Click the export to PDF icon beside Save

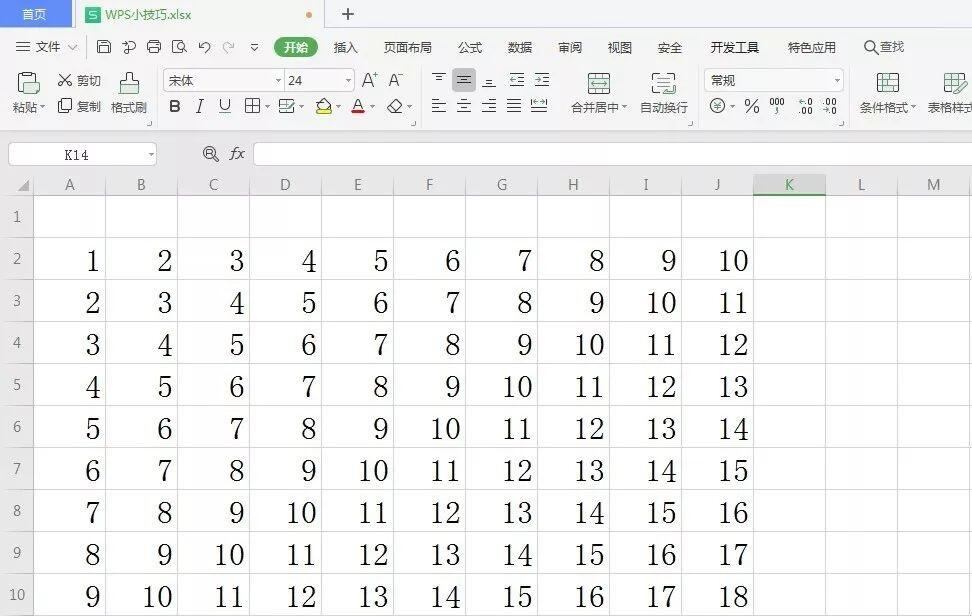pyautogui.click(x=129, y=47)
